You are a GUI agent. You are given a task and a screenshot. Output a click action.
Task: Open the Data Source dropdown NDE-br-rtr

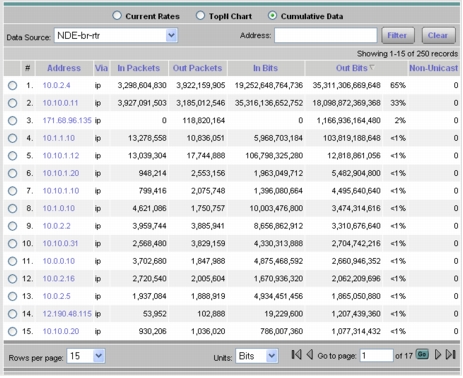[116, 35]
